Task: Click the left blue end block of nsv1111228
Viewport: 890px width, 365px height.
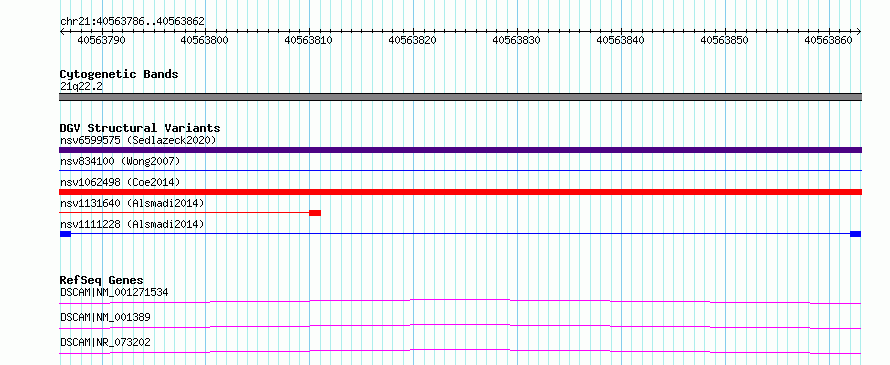Action: [x=65, y=234]
